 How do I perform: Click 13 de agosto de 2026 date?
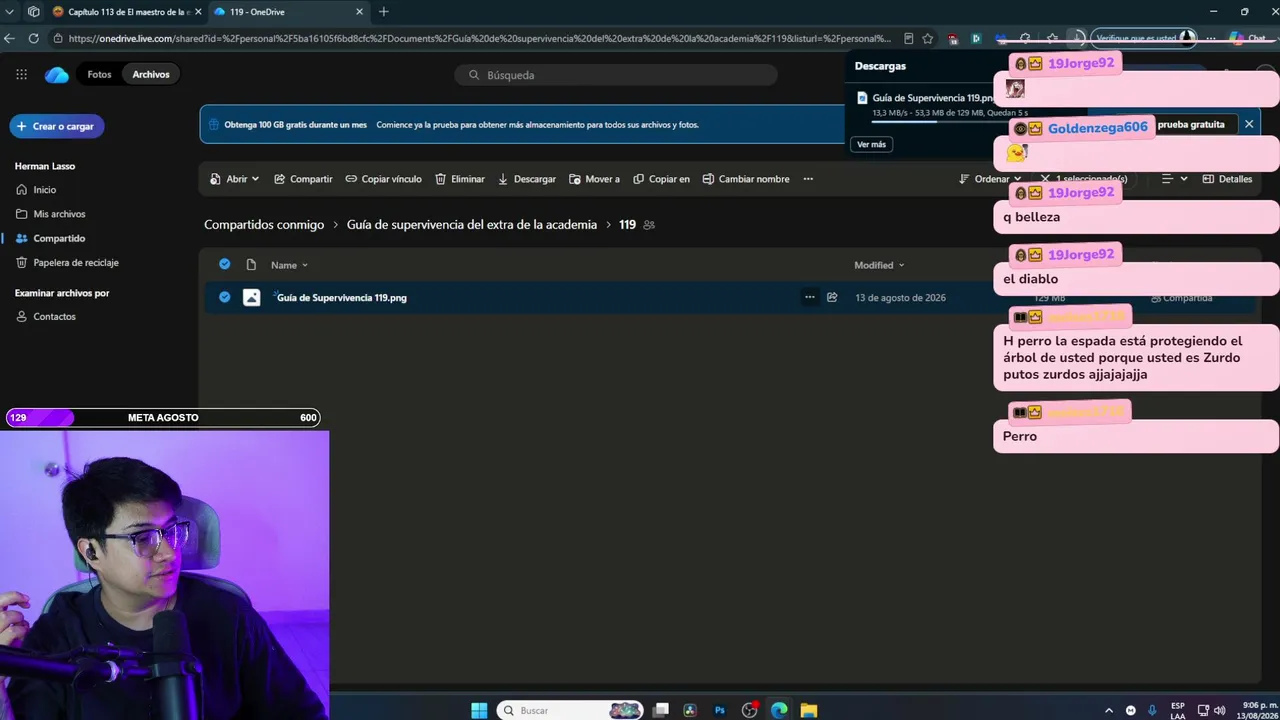[x=900, y=298]
